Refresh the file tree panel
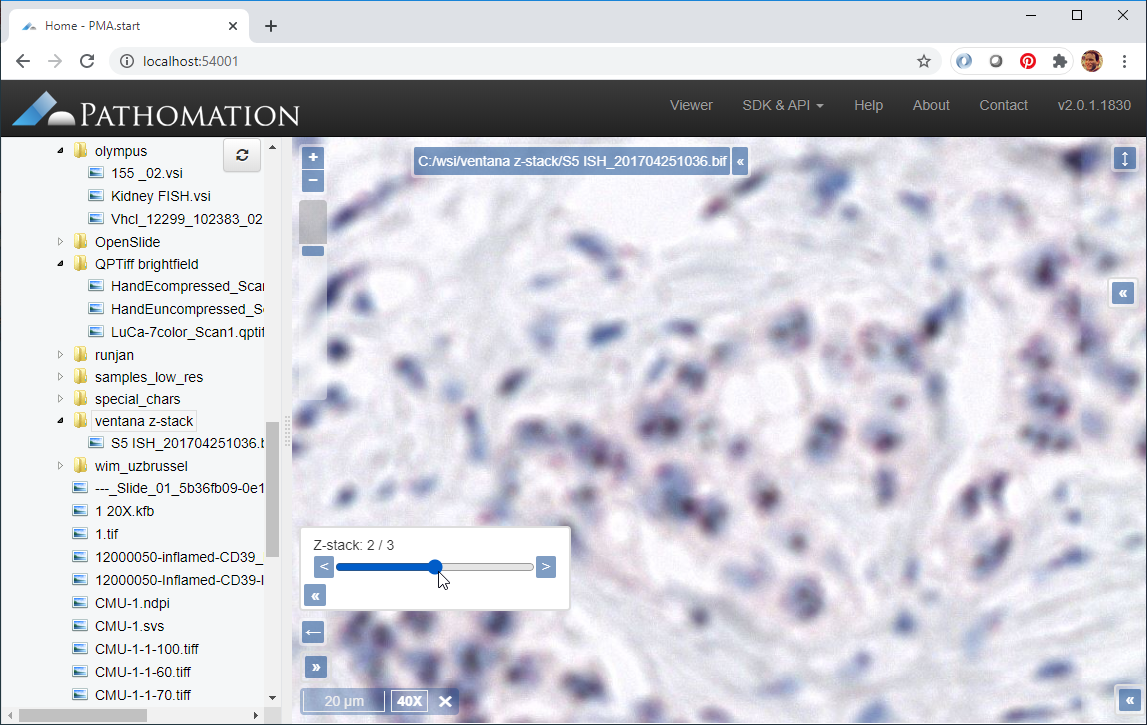The height and width of the screenshot is (725, 1147). pos(241,155)
